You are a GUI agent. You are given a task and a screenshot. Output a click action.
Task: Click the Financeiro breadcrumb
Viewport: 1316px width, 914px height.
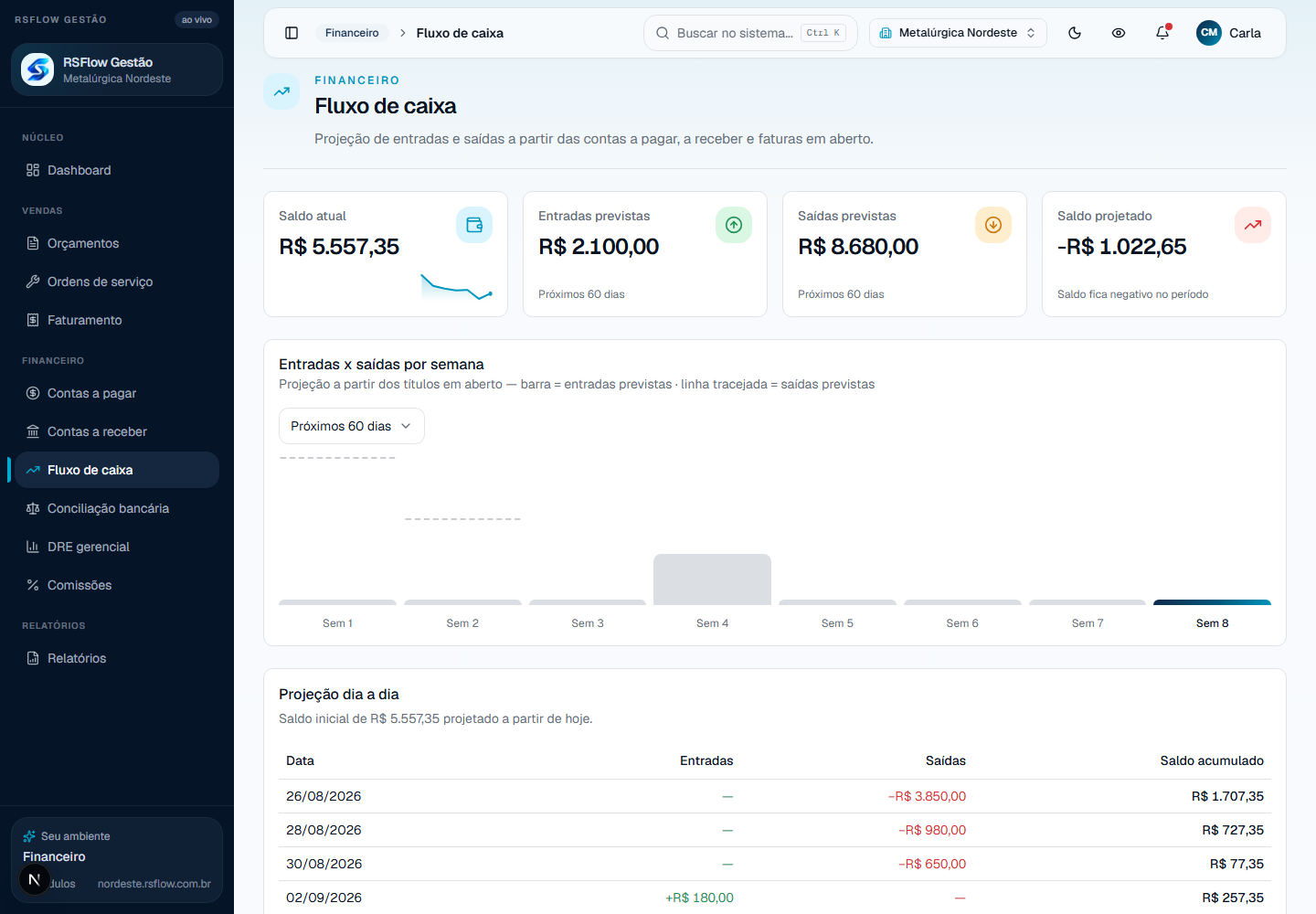pyautogui.click(x=352, y=33)
